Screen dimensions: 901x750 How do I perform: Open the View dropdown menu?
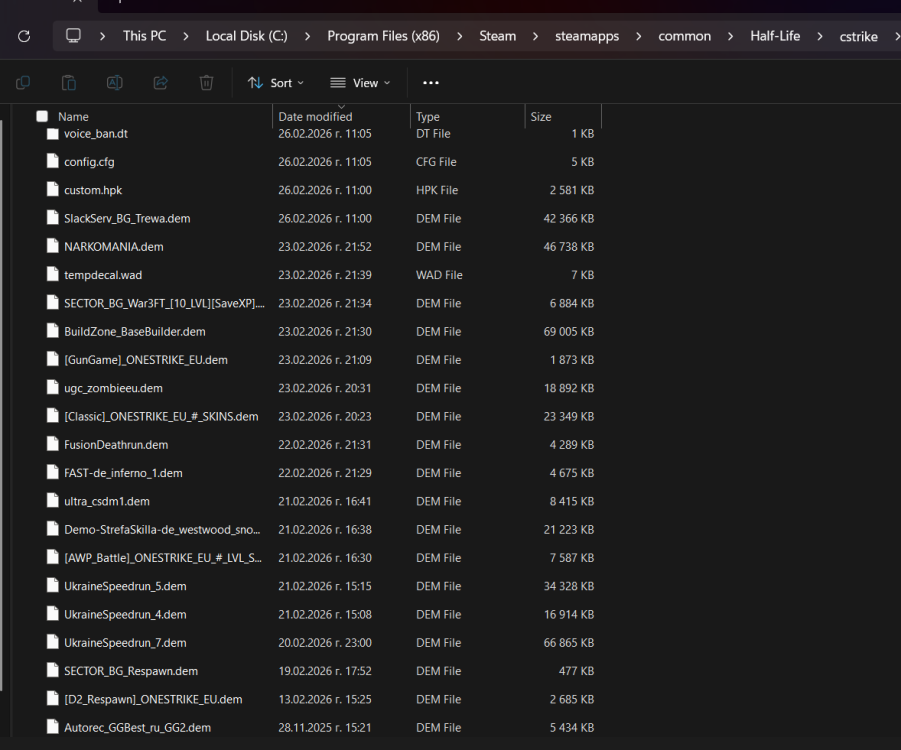pyautogui.click(x=360, y=83)
